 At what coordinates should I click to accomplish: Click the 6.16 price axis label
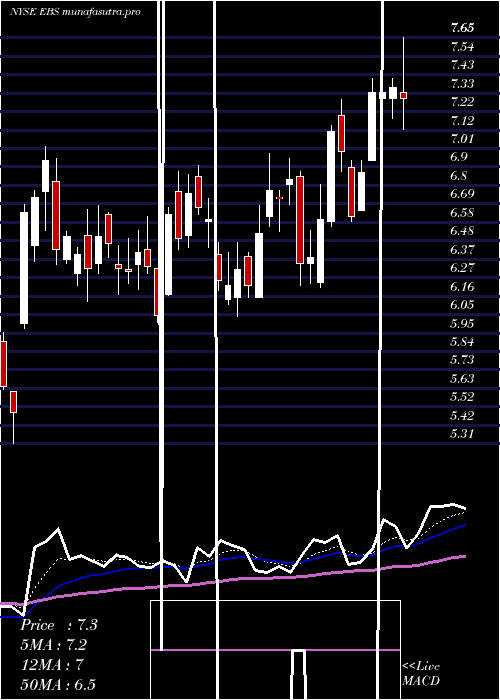tap(462, 286)
